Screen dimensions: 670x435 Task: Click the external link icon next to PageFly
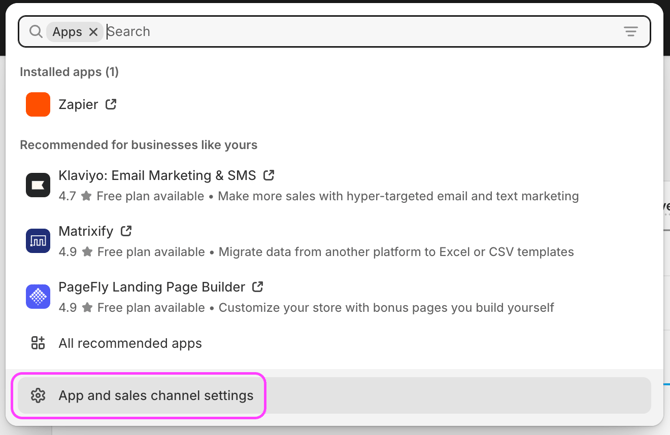pyautogui.click(x=258, y=287)
